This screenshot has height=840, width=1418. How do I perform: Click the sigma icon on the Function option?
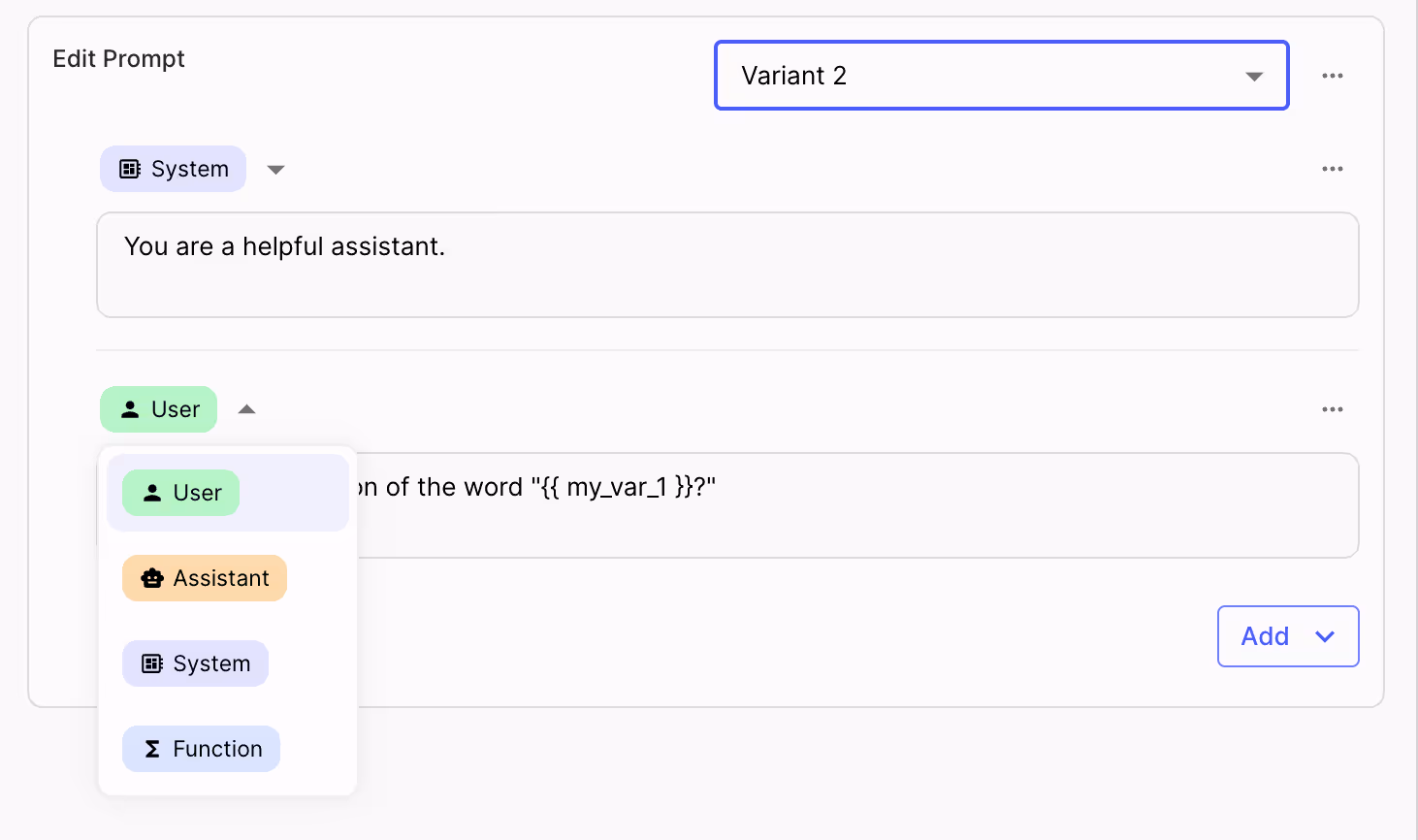(152, 749)
